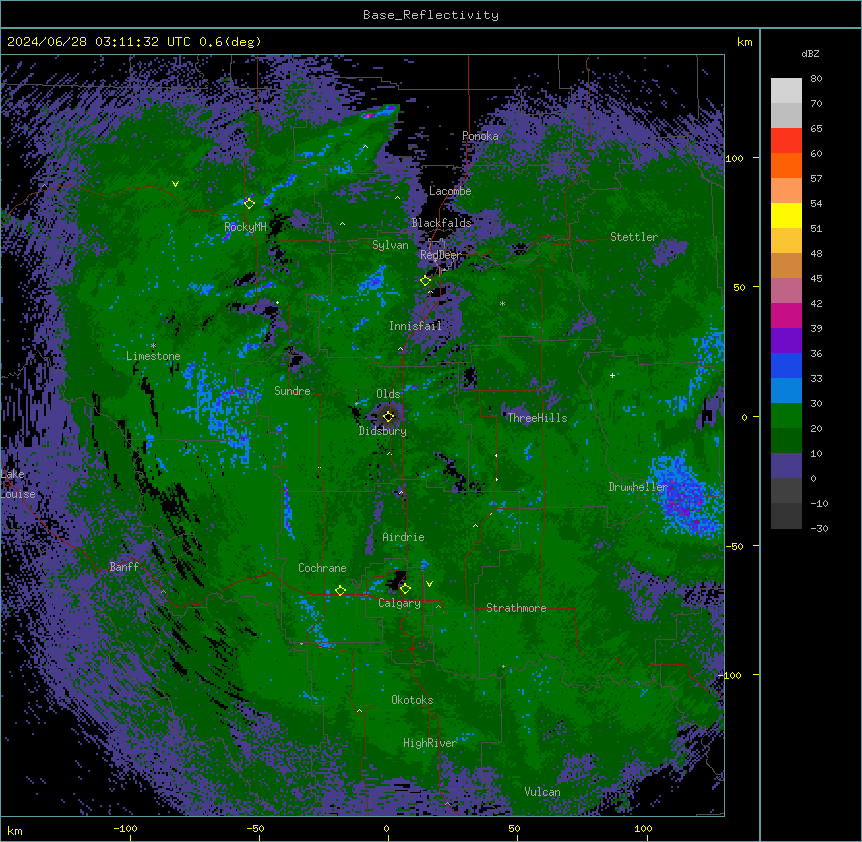Image resolution: width=862 pixels, height=842 pixels.
Task: Click the dBZ legend heading
Action: point(810,53)
